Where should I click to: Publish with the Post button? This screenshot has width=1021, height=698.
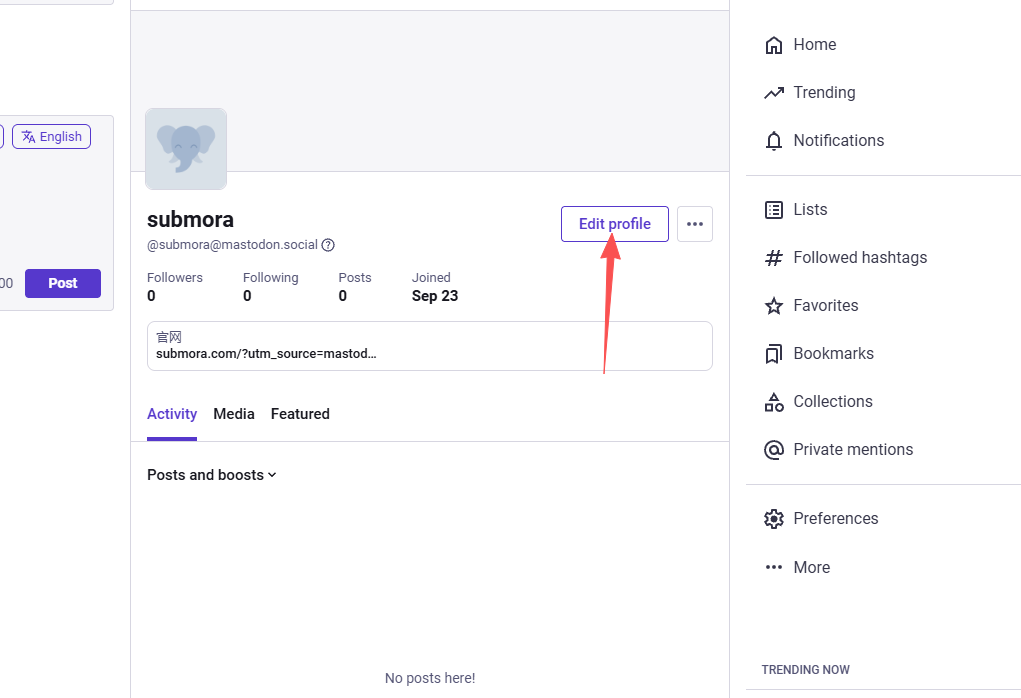pos(63,283)
